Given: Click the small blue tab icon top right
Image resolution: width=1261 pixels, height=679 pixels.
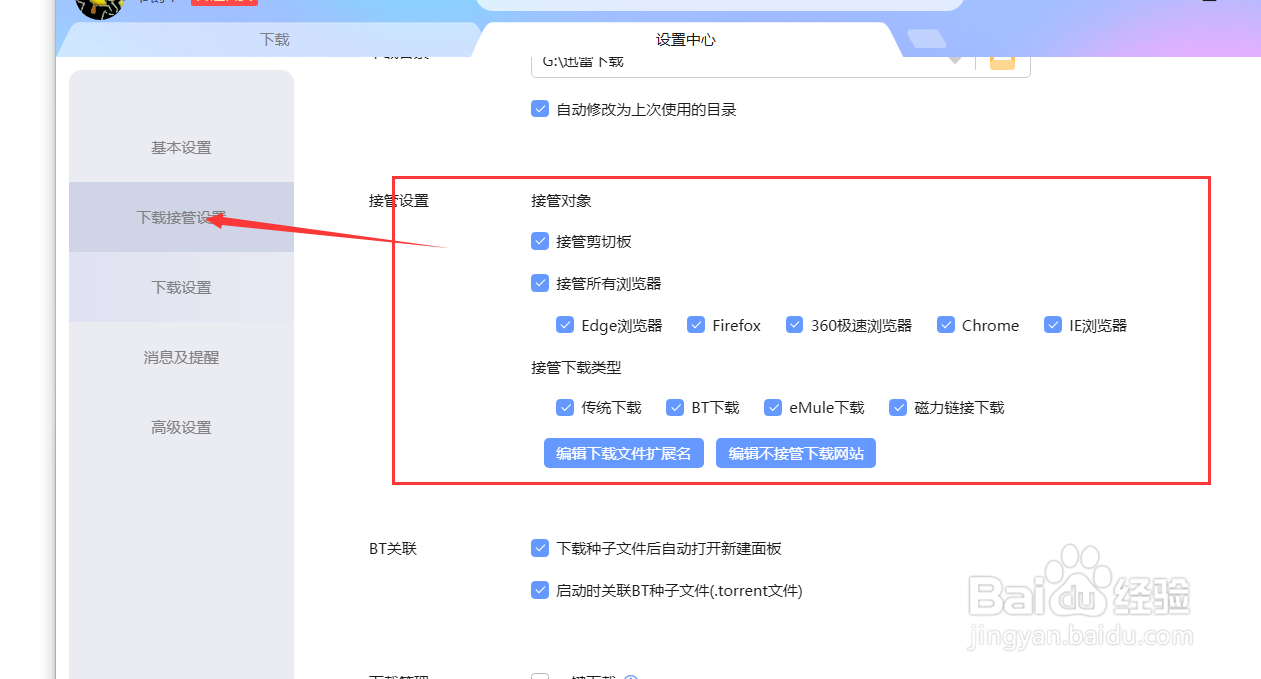Looking at the screenshot, I should pos(926,36).
